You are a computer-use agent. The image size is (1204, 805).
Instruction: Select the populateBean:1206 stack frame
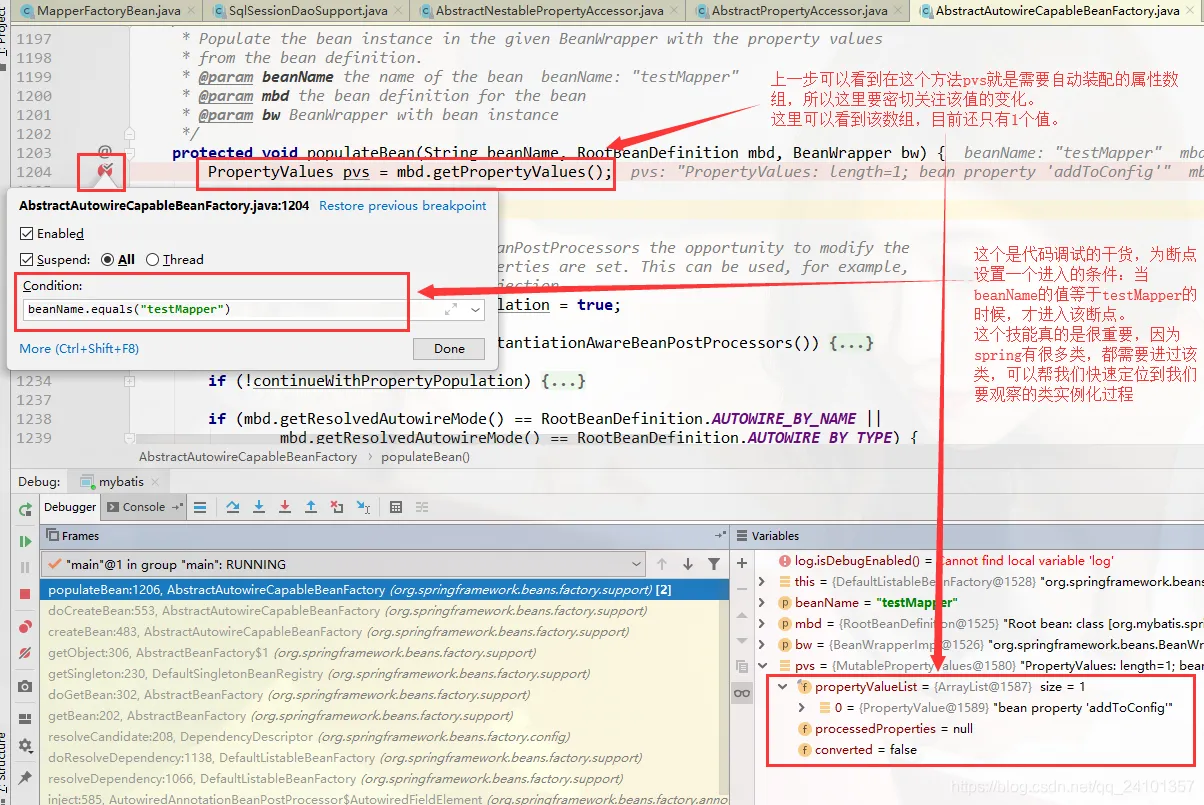(x=385, y=589)
